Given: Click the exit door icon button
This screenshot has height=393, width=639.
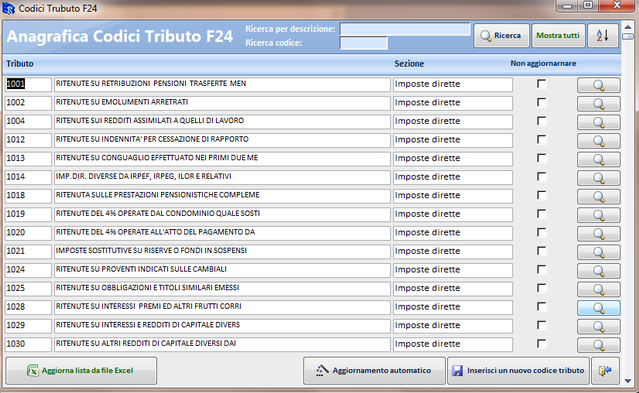Looking at the screenshot, I should (x=605, y=371).
